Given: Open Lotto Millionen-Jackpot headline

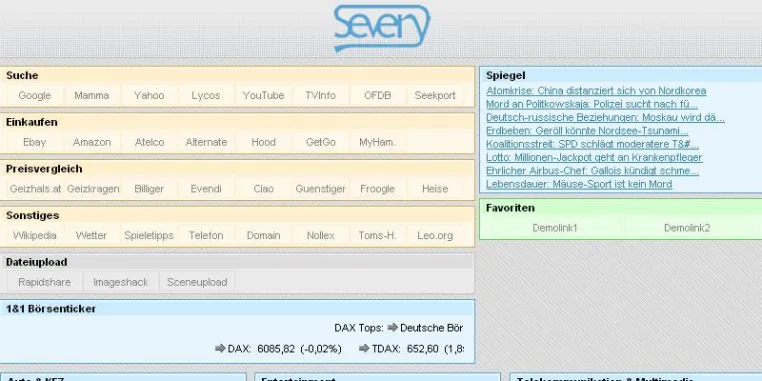Looking at the screenshot, I should (x=594, y=157).
